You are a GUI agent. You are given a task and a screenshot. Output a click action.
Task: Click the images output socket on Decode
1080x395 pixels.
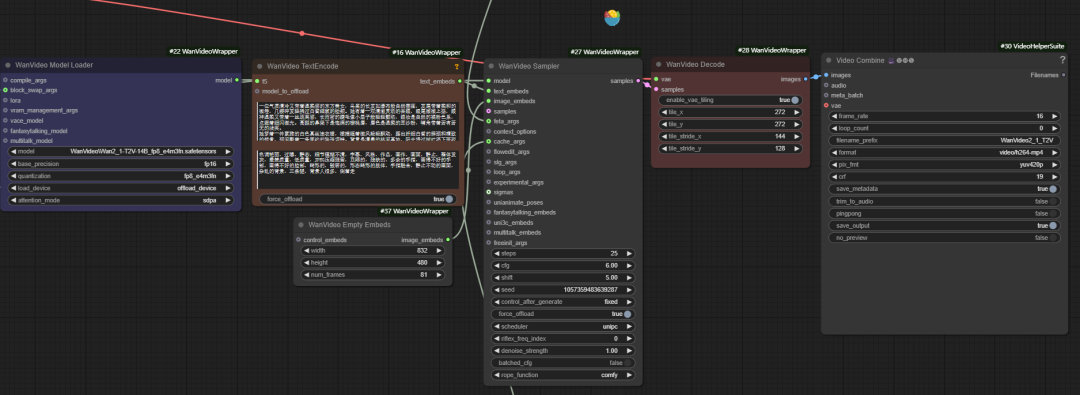tap(806, 79)
